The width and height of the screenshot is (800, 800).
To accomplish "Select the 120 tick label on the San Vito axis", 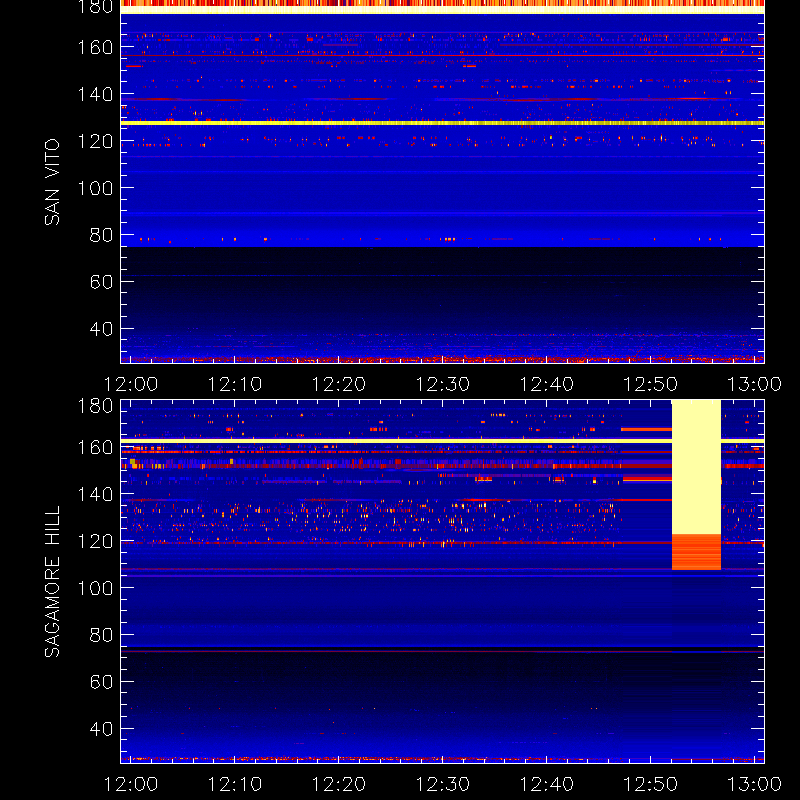I will coord(95,141).
